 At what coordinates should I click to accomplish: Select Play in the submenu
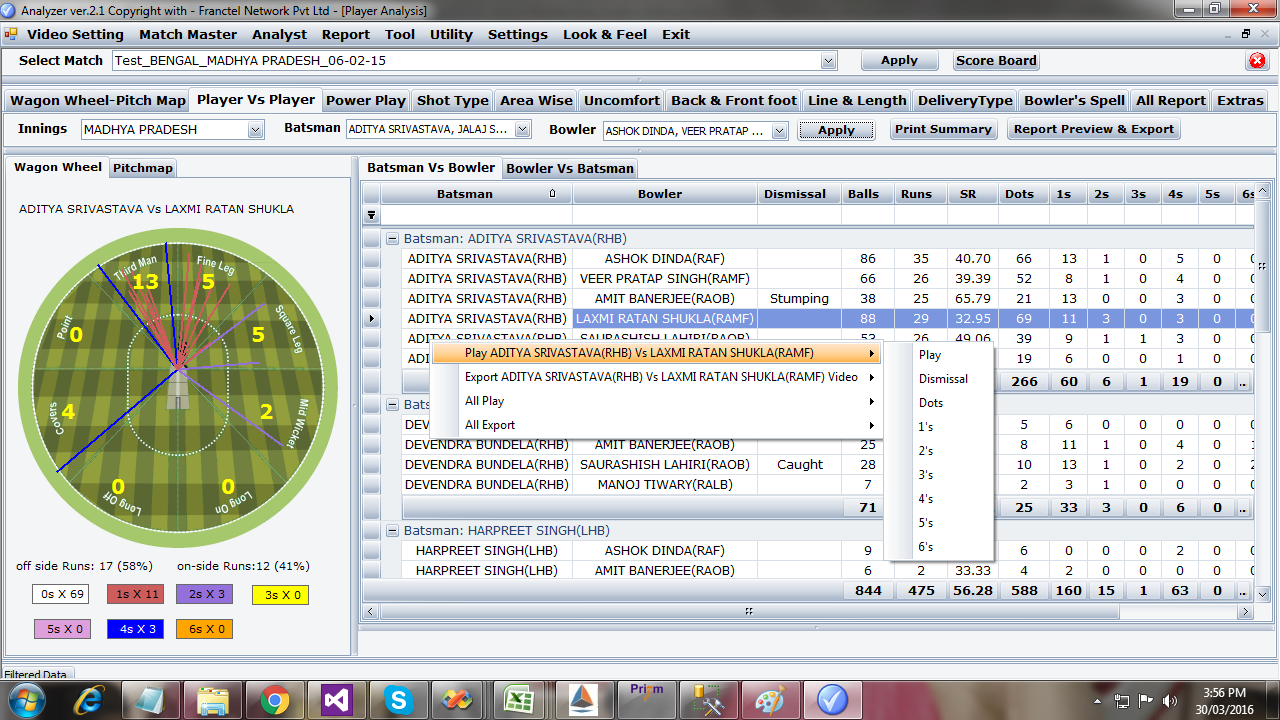click(x=939, y=355)
